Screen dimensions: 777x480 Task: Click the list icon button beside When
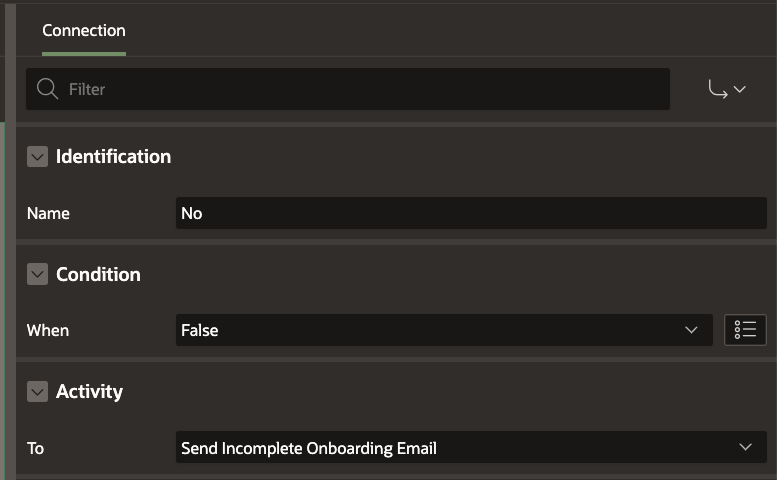click(x=745, y=330)
